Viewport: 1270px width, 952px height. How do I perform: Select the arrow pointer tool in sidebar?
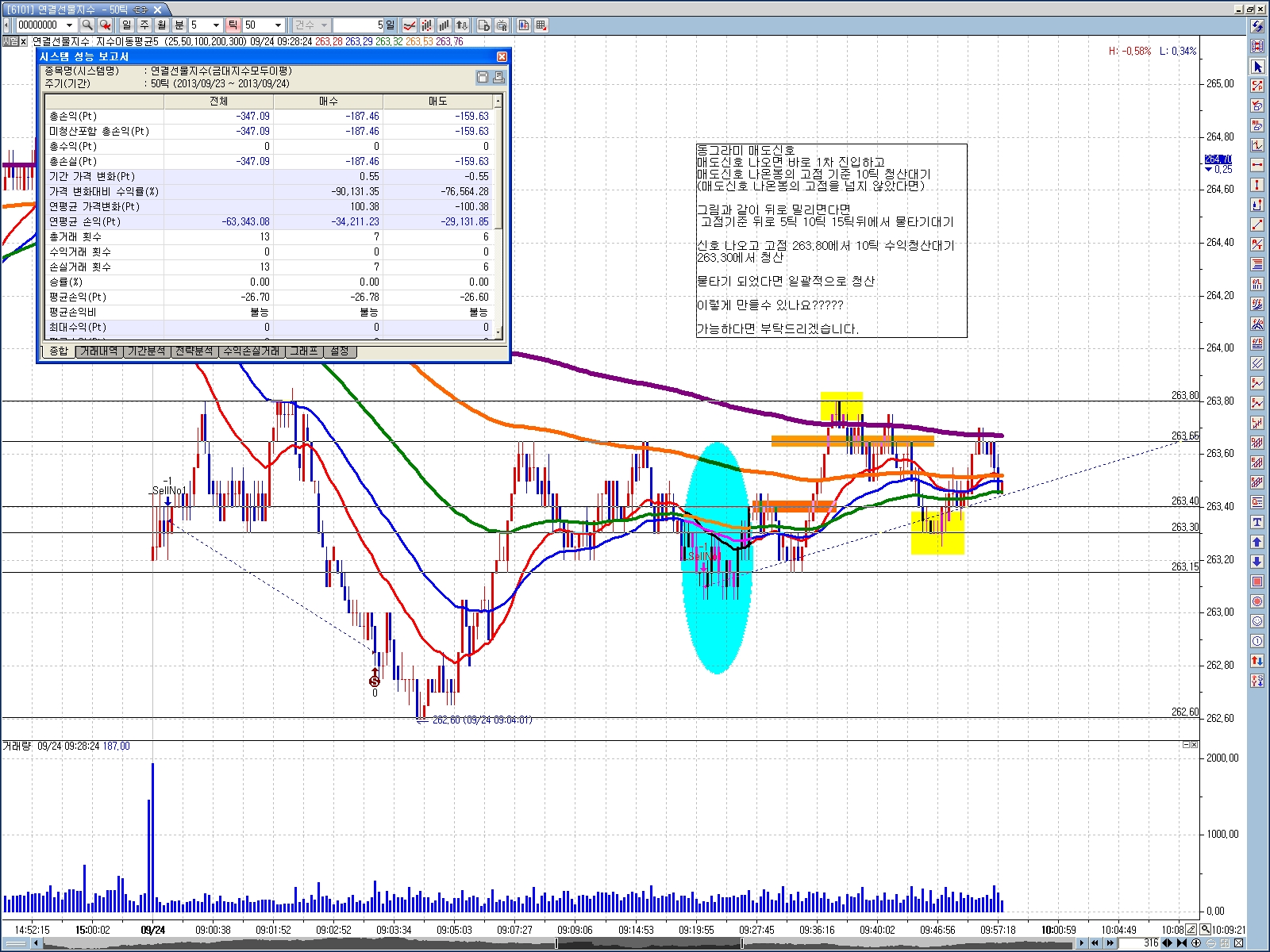coord(1257,67)
